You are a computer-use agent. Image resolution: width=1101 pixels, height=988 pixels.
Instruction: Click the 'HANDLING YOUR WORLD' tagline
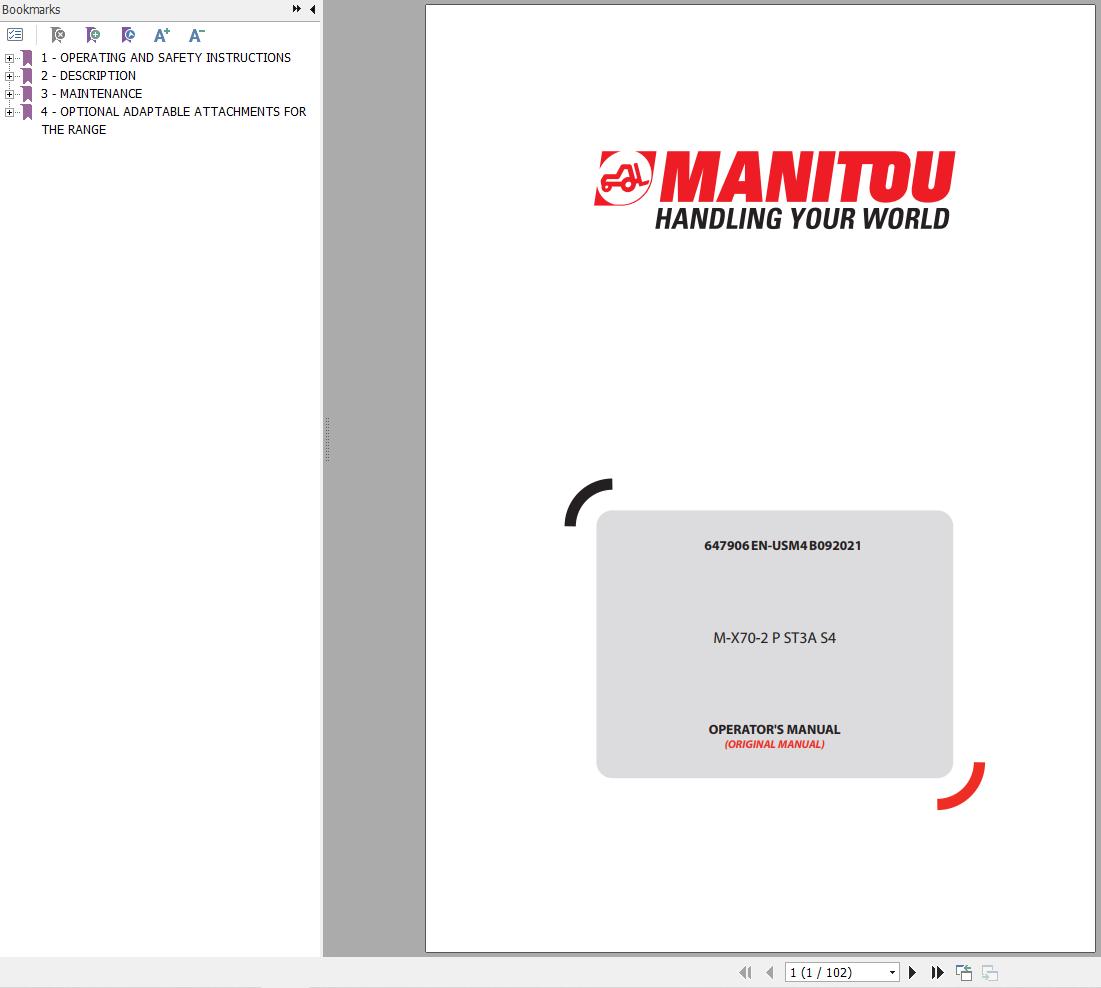click(802, 218)
